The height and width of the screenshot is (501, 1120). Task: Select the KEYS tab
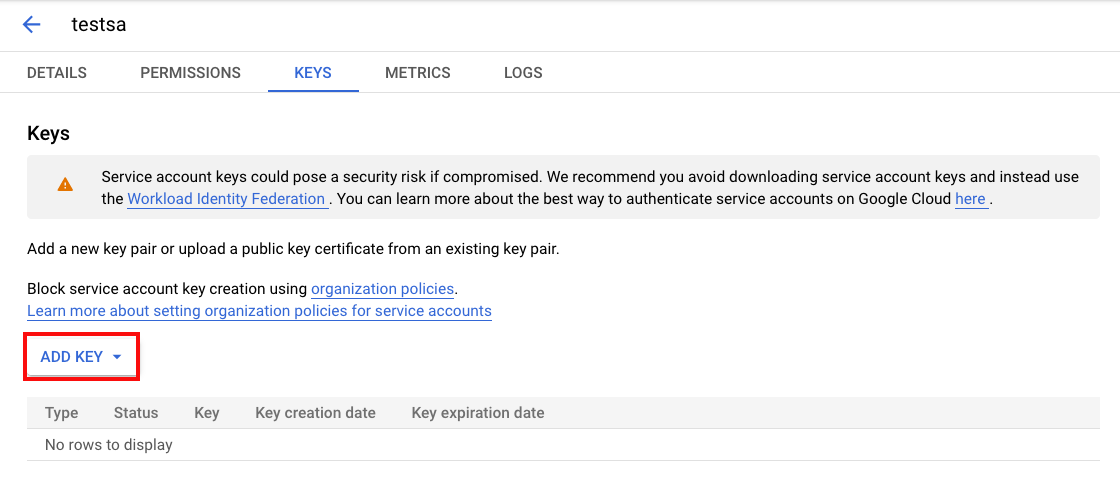pos(313,73)
